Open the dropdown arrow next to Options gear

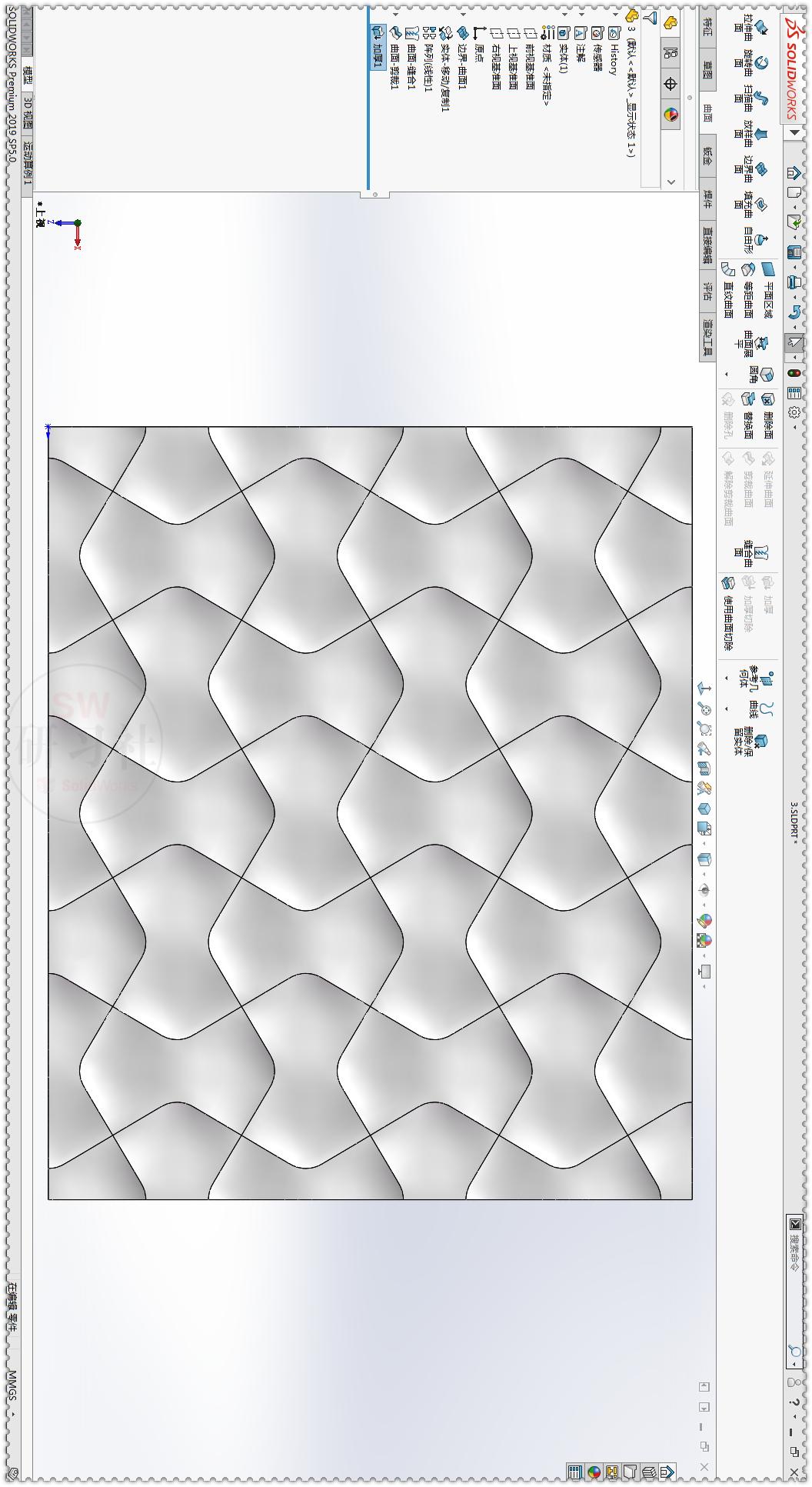[794, 427]
